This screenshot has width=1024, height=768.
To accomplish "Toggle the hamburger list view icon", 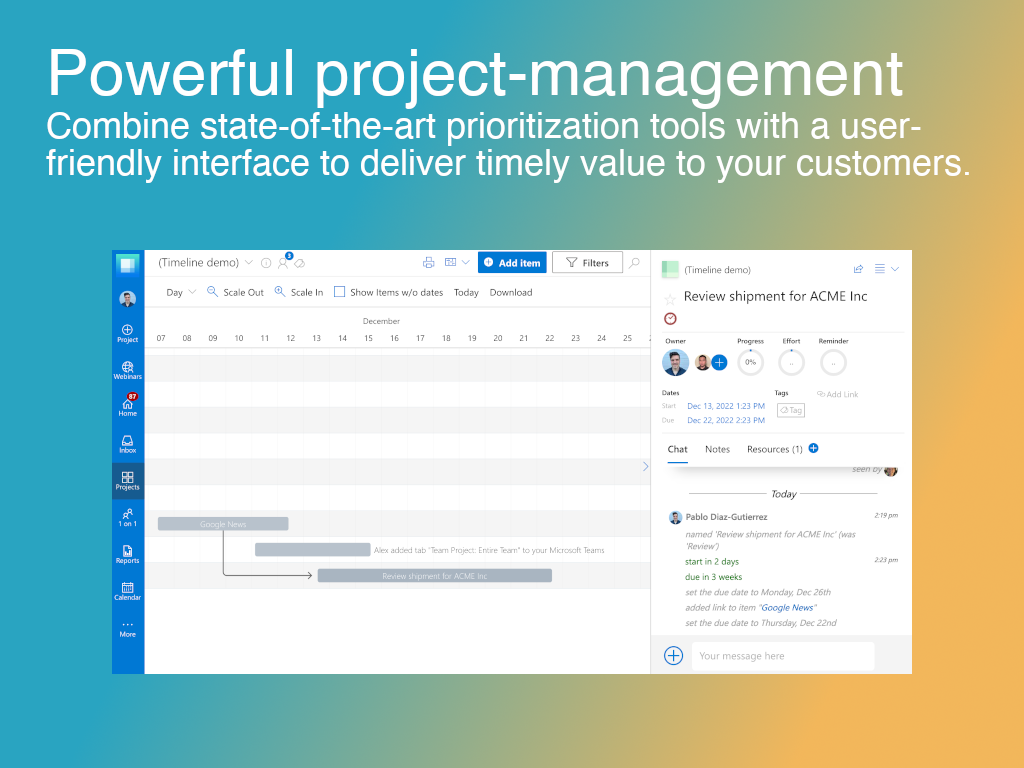I will point(879,269).
